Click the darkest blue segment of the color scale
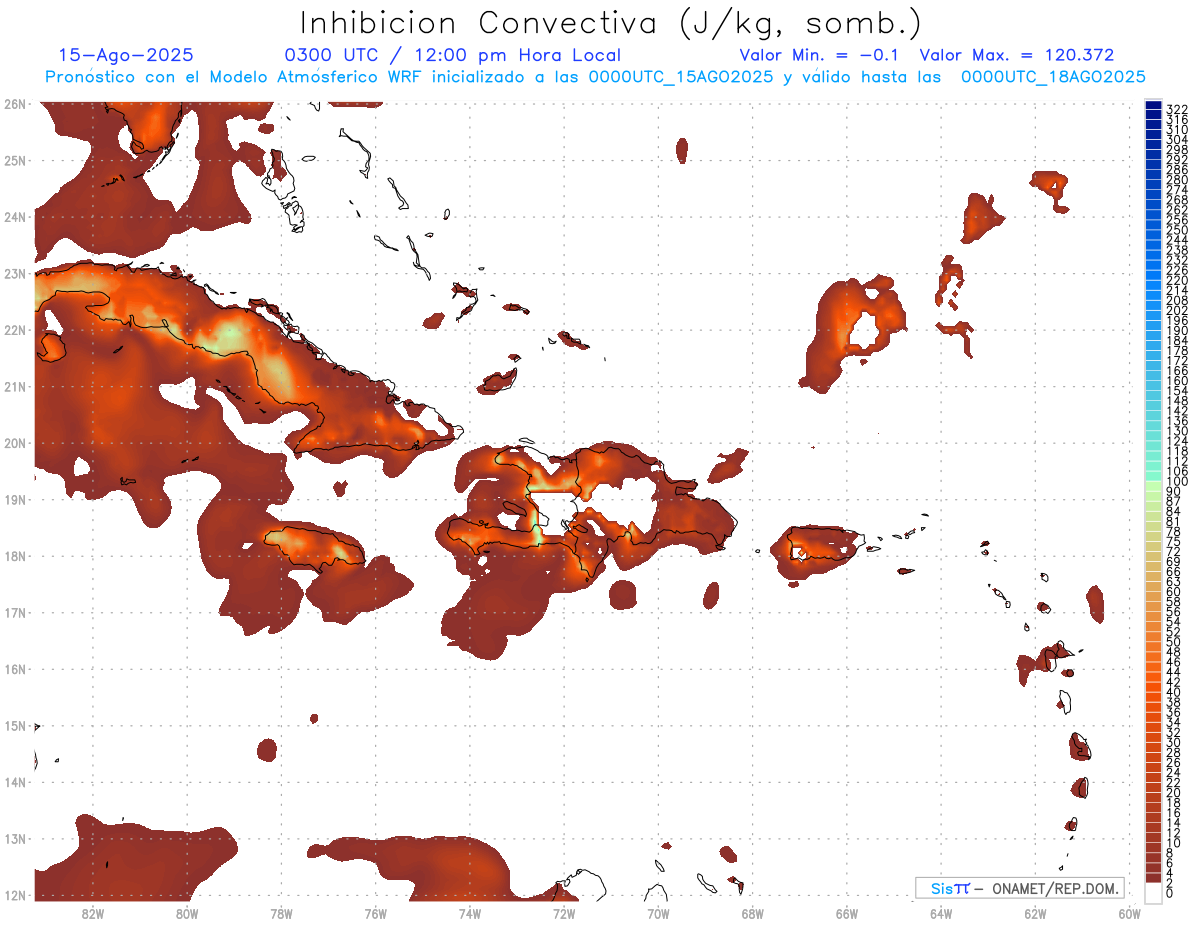The width and height of the screenshot is (1200, 927). (x=1153, y=105)
